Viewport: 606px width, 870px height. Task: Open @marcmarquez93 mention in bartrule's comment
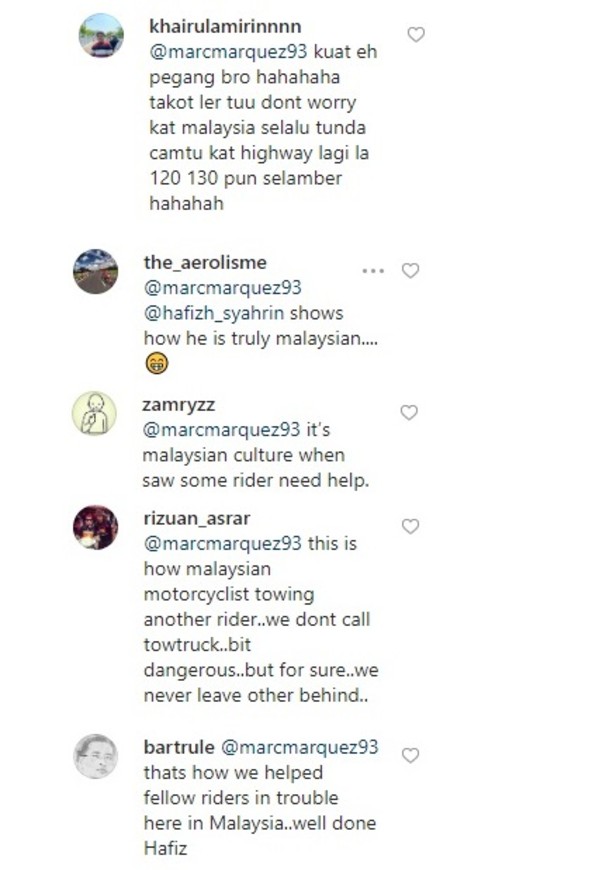[x=300, y=747]
